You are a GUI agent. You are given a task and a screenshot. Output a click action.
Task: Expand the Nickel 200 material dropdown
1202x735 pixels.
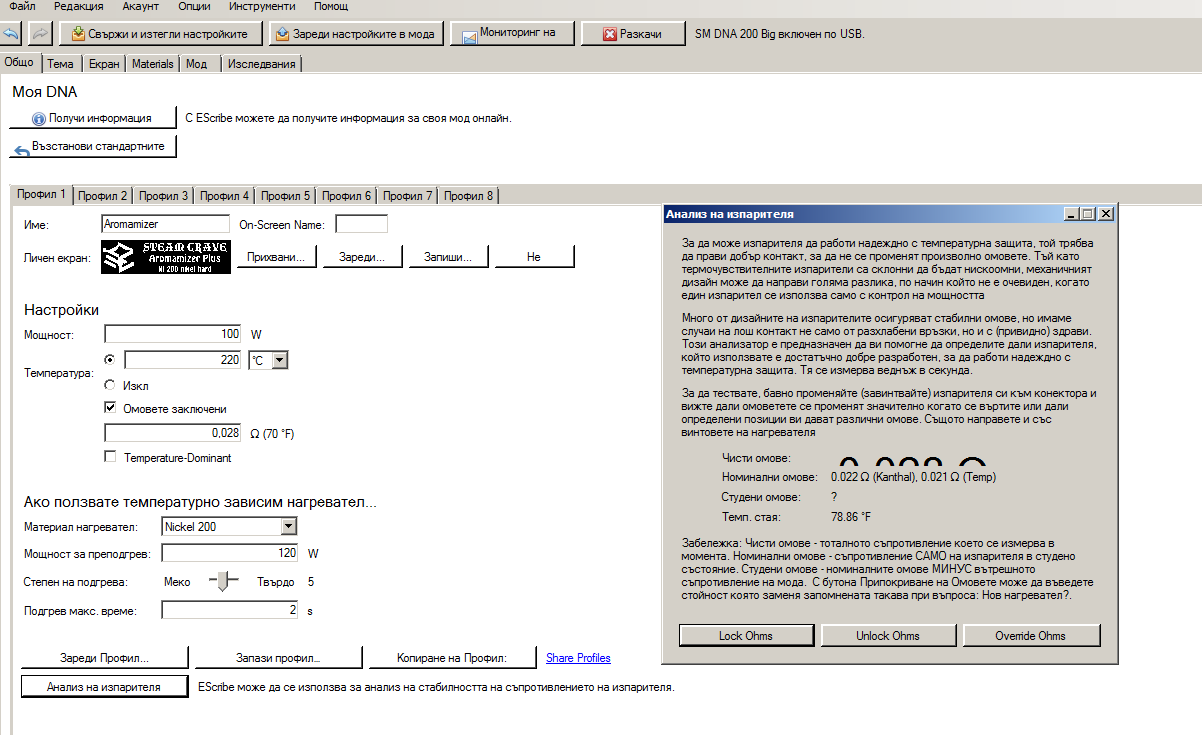[288, 526]
